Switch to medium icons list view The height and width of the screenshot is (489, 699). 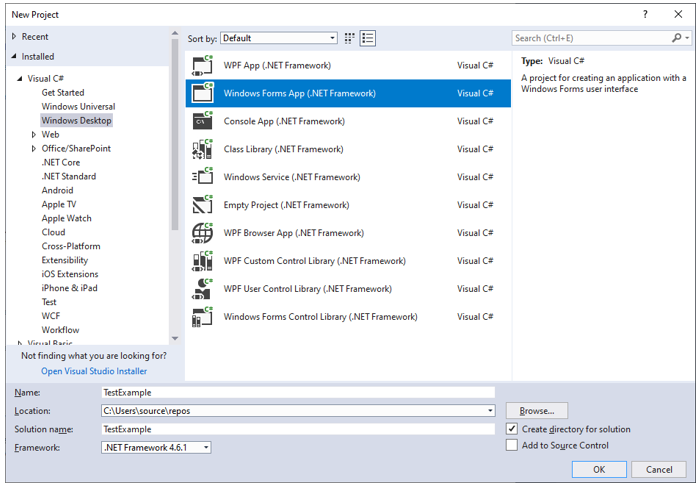(x=368, y=38)
